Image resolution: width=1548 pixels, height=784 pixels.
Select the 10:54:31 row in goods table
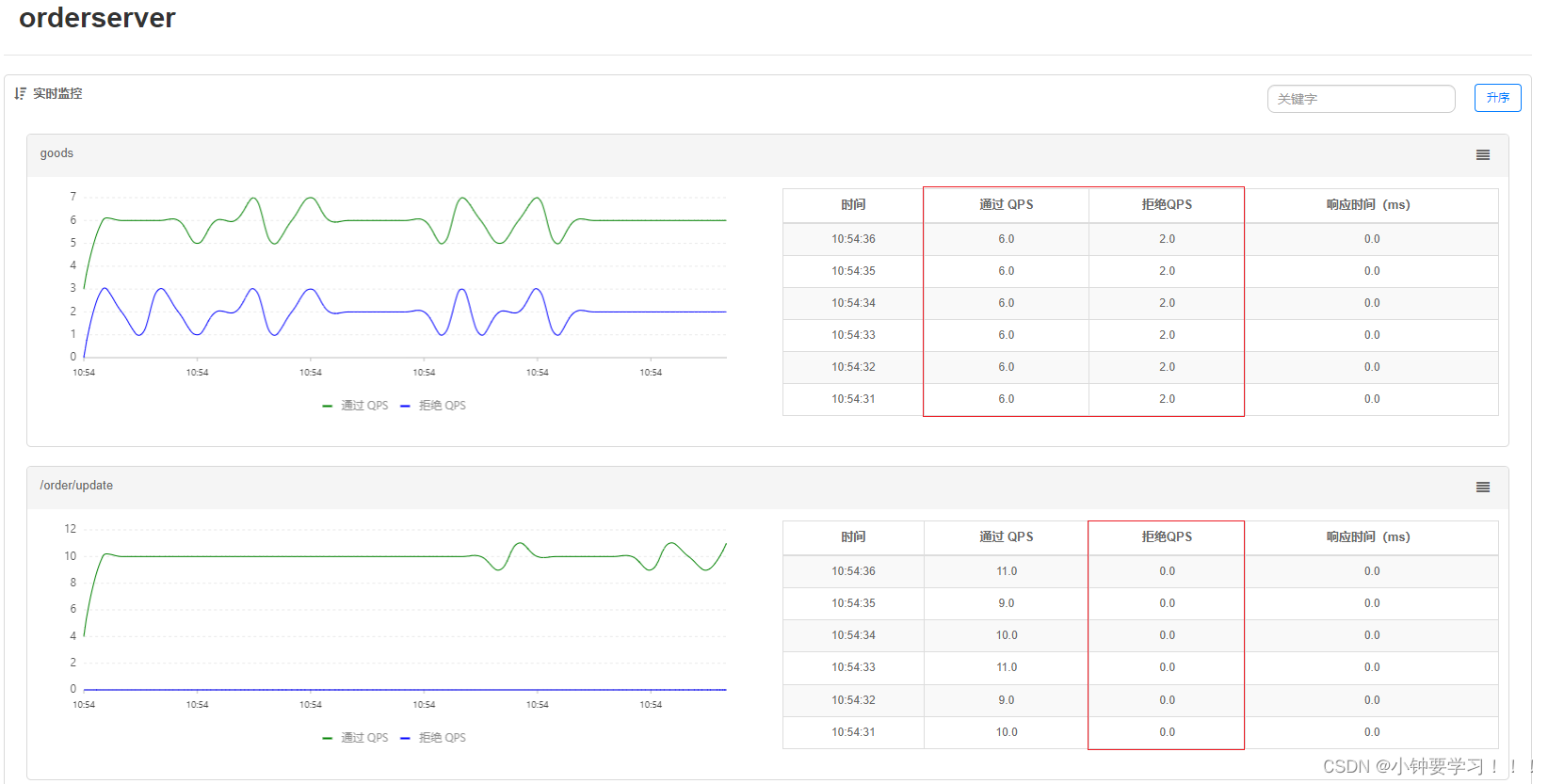1140,399
